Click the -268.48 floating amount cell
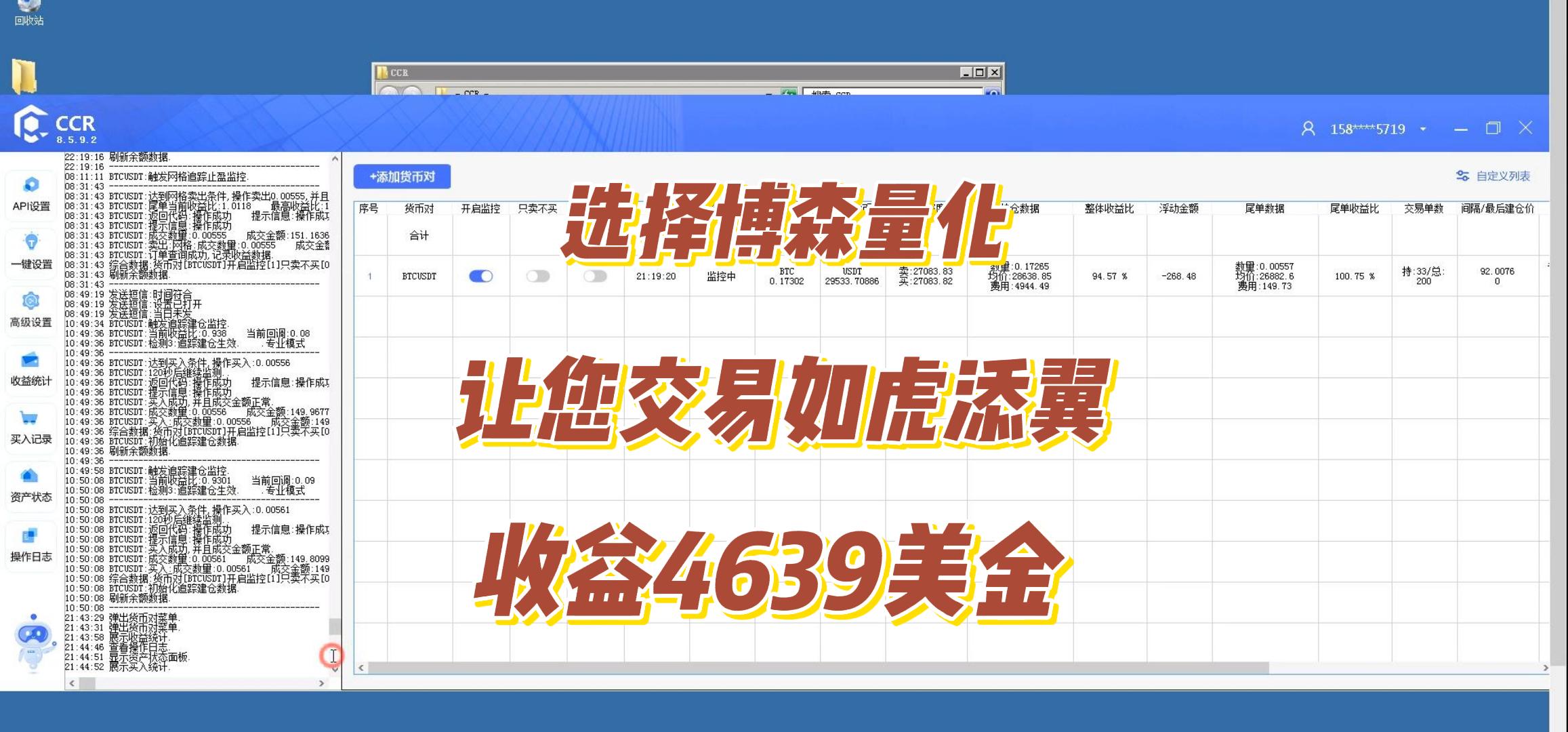Image resolution: width=1568 pixels, height=732 pixels. [1178, 277]
